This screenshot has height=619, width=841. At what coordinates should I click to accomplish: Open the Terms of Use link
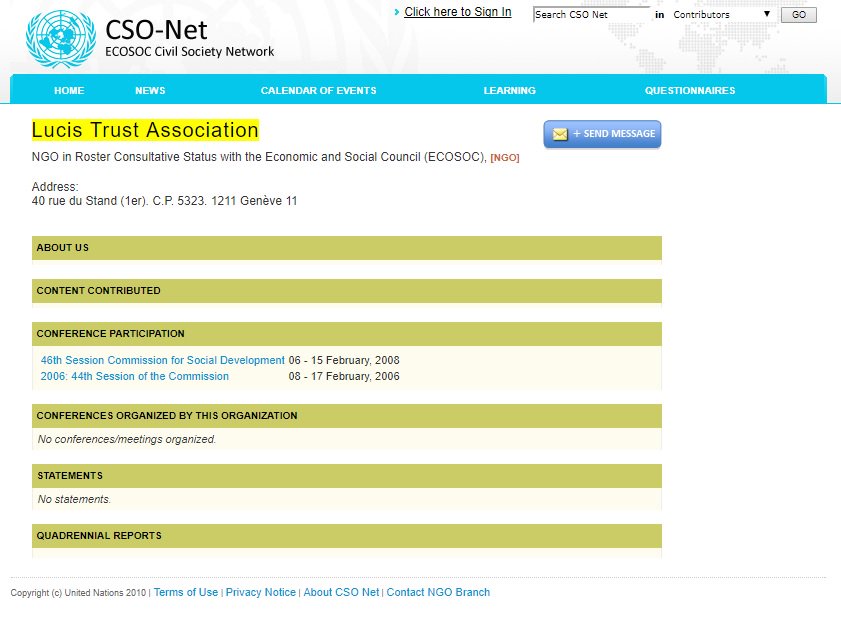[186, 592]
